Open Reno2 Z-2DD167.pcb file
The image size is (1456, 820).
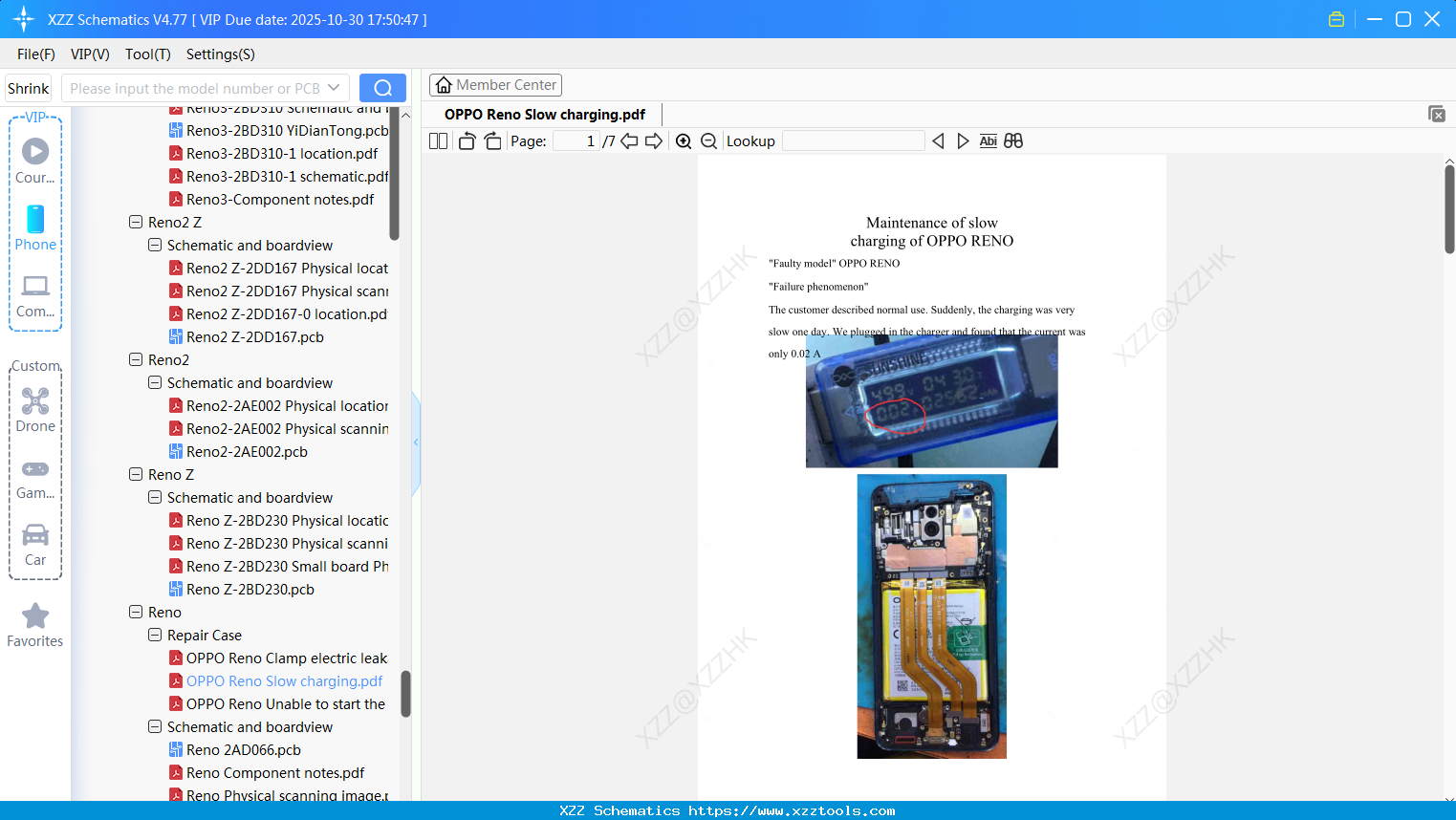(x=246, y=336)
